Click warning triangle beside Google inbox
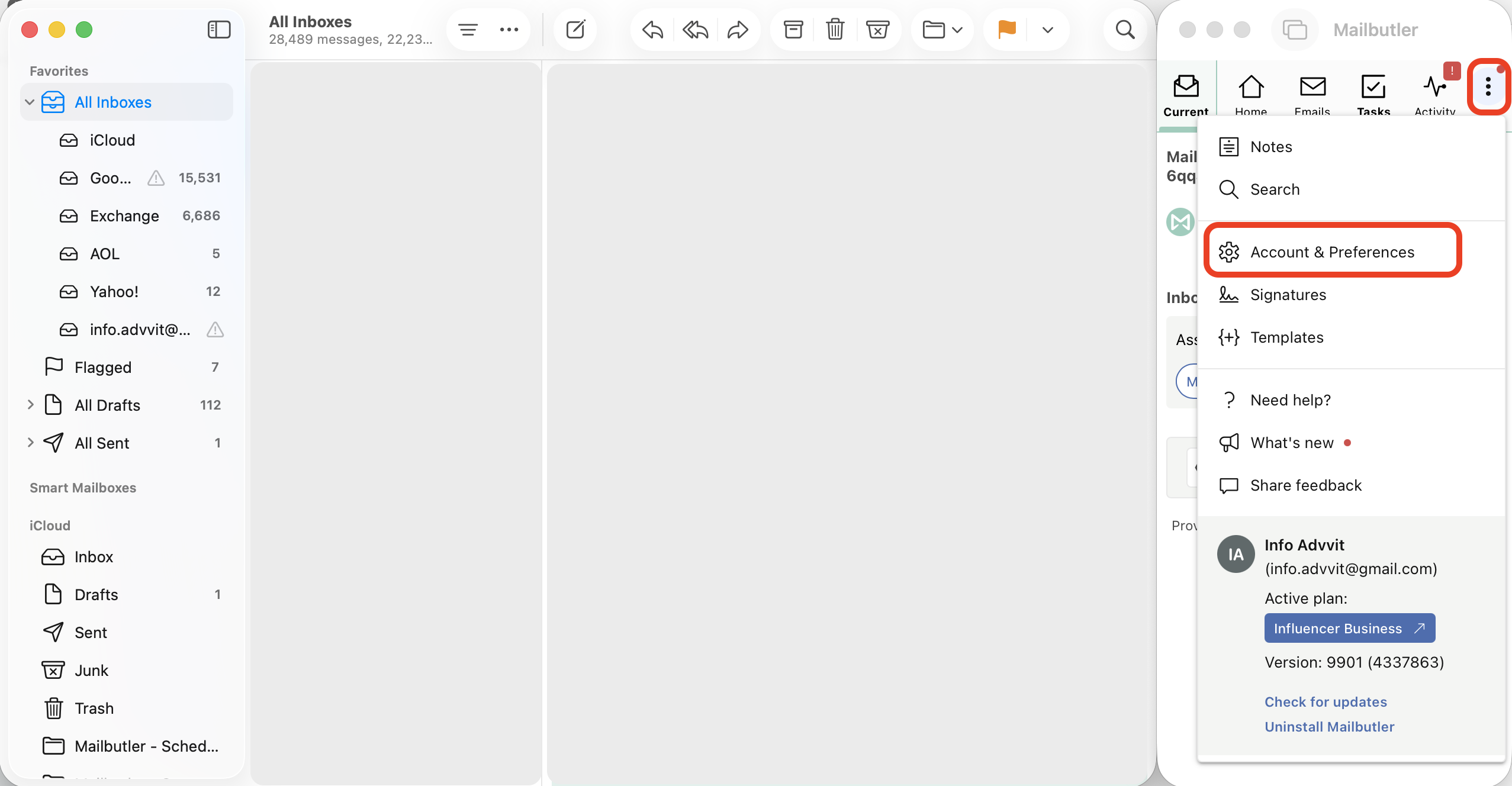Viewport: 1512px width, 786px height. (x=156, y=178)
